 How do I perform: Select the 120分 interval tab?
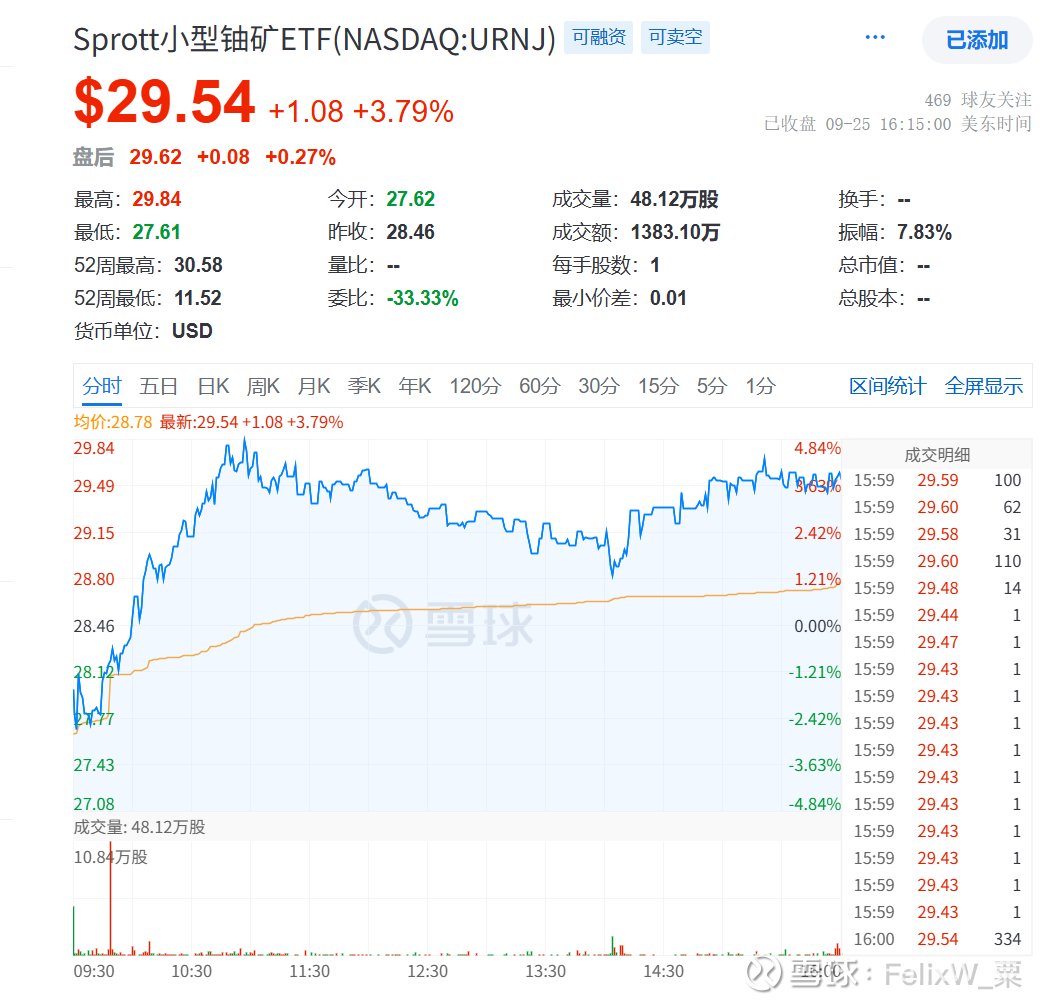tap(475, 387)
